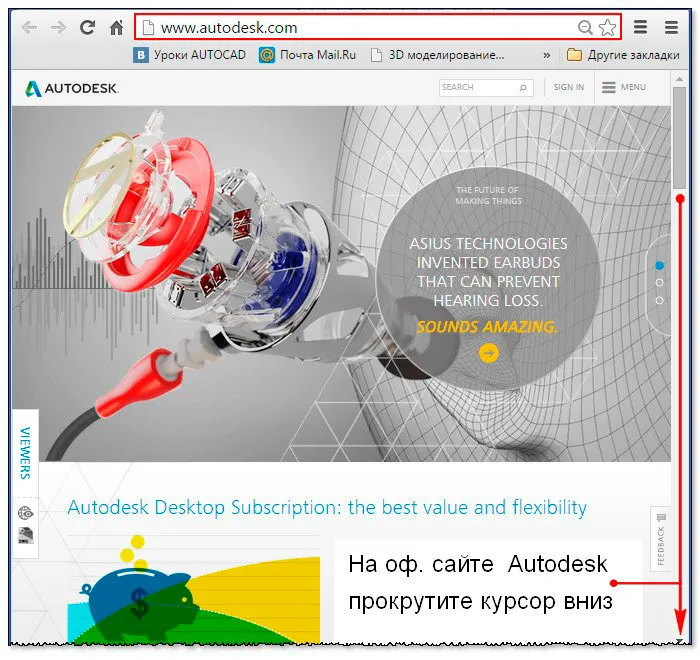Click the scrollbar up arrow
The height and width of the screenshot is (660, 700).
coord(679,79)
